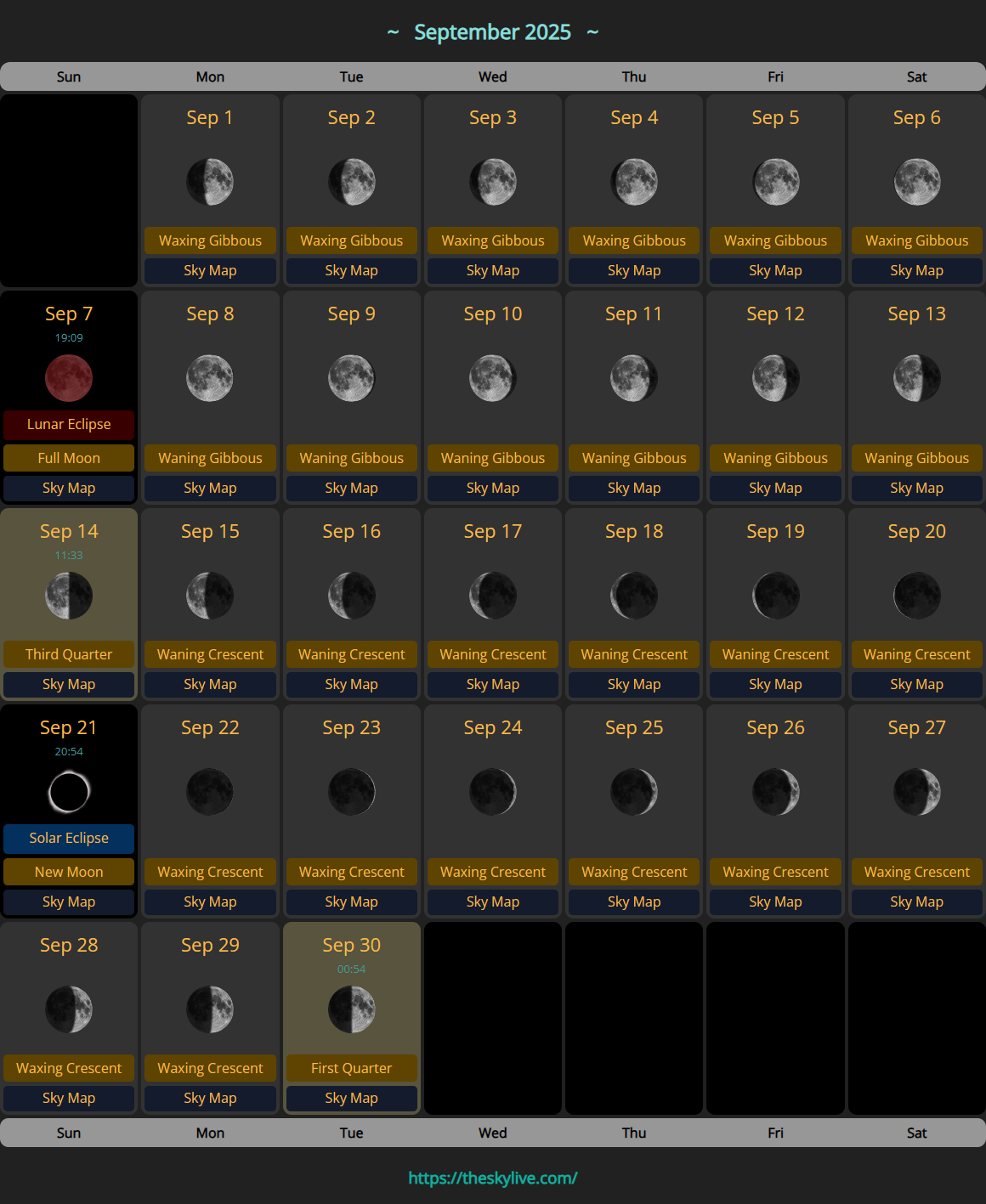Click the Waning Crescent moon image on Sep 19
Viewport: 986px width, 1204px height.
click(x=774, y=596)
